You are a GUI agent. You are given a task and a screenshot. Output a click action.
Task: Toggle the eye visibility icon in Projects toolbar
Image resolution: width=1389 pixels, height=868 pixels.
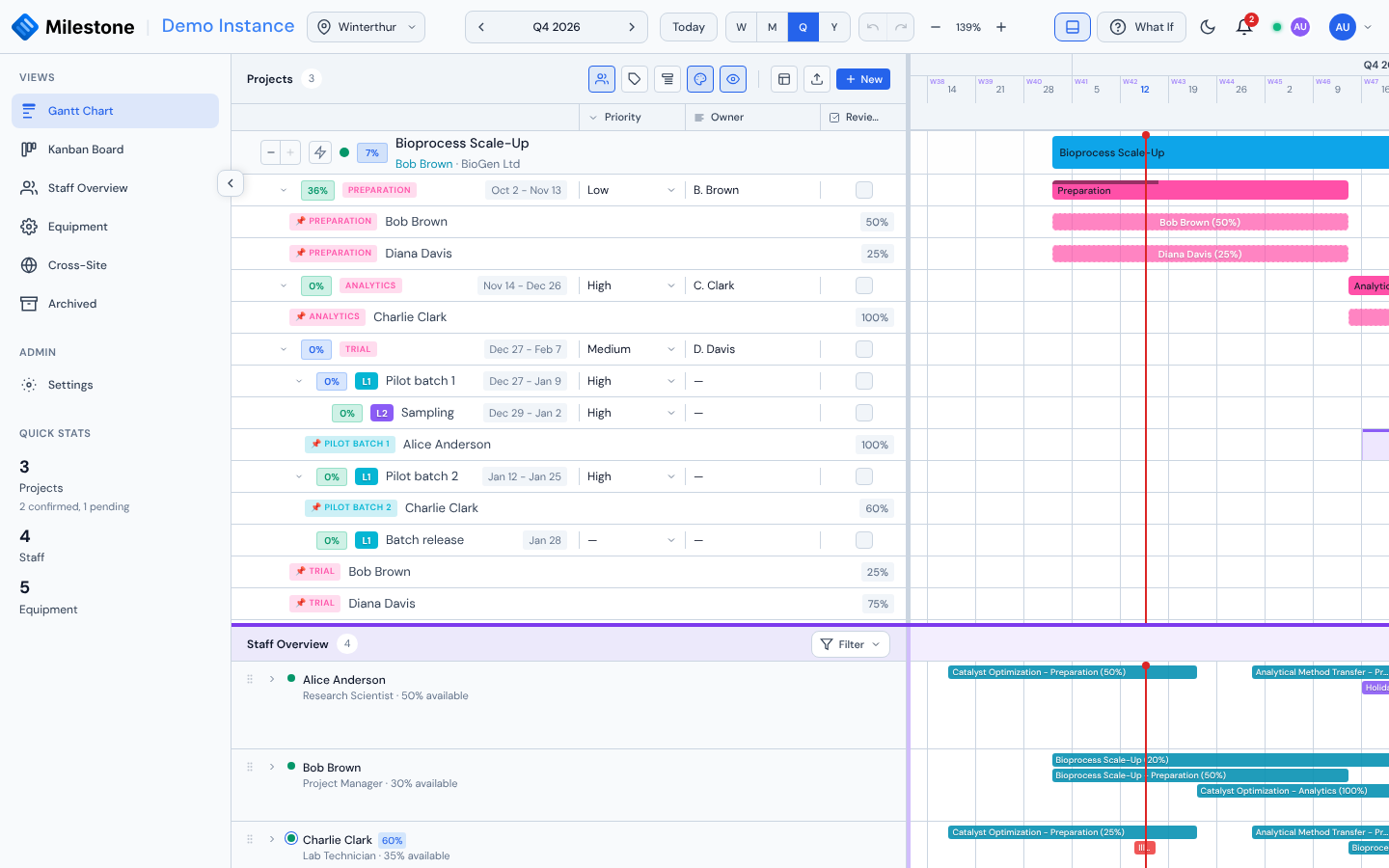coord(733,79)
